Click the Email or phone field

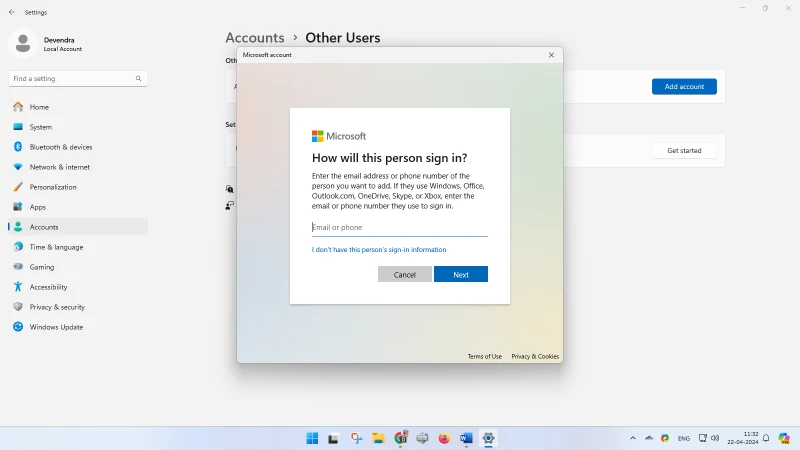pyautogui.click(x=399, y=228)
